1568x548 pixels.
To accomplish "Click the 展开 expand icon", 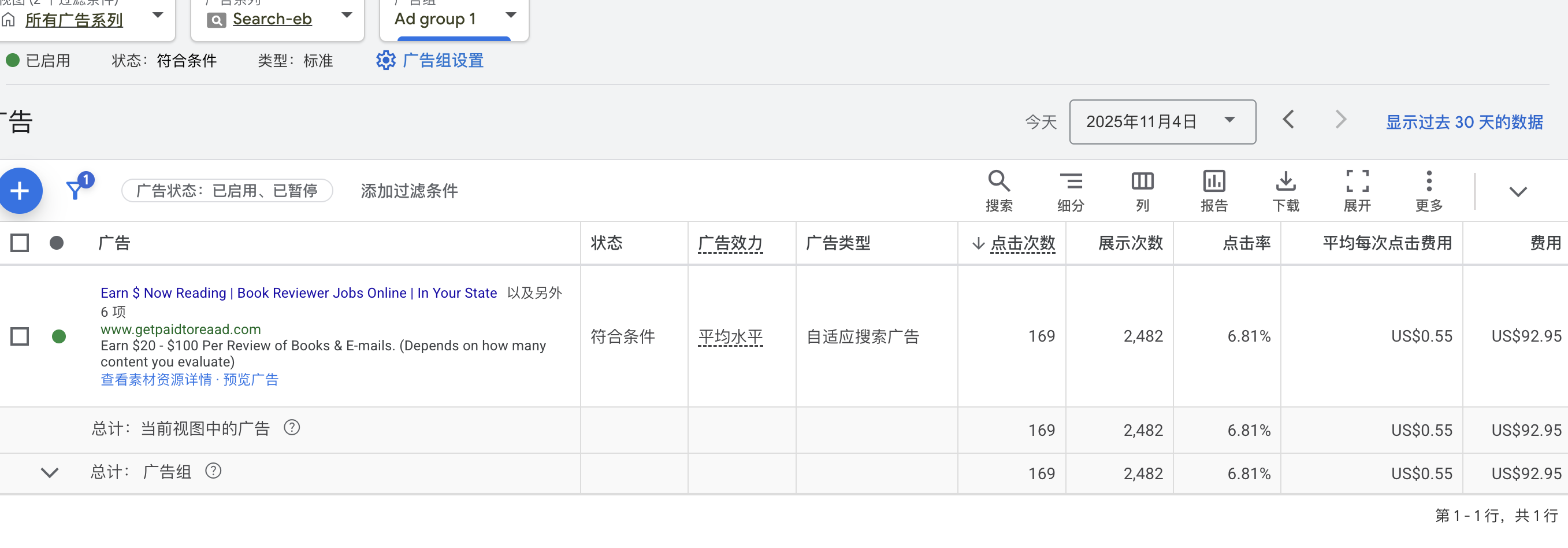I will click(1357, 190).
